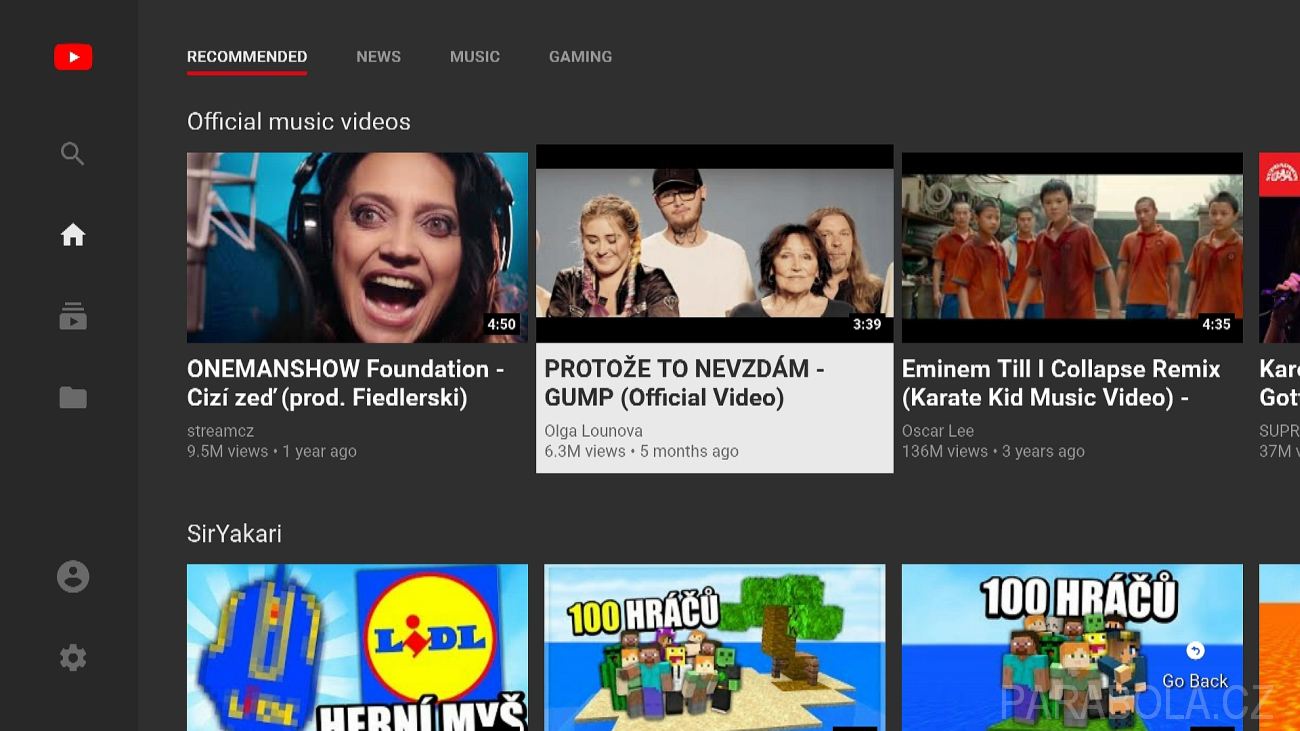
Task: Switch to the Gaming tab
Action: tap(581, 57)
